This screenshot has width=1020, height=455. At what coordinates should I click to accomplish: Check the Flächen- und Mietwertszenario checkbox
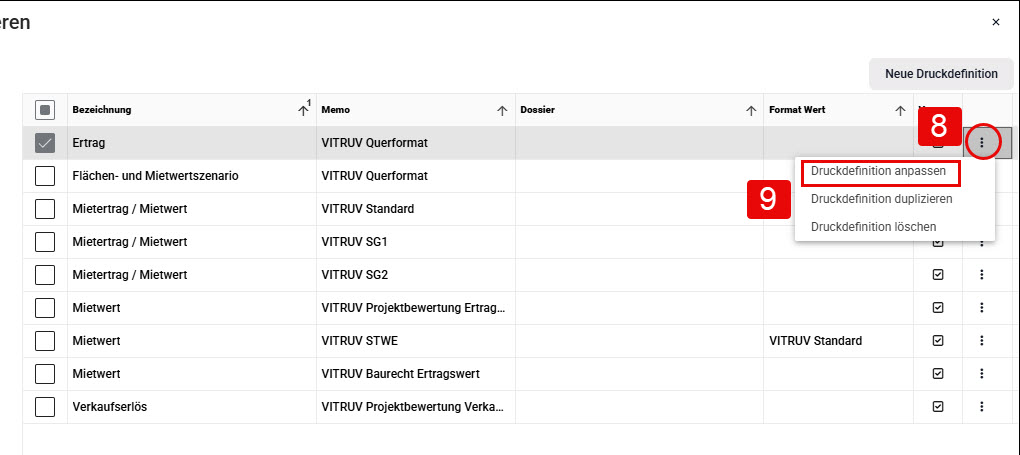[45, 176]
